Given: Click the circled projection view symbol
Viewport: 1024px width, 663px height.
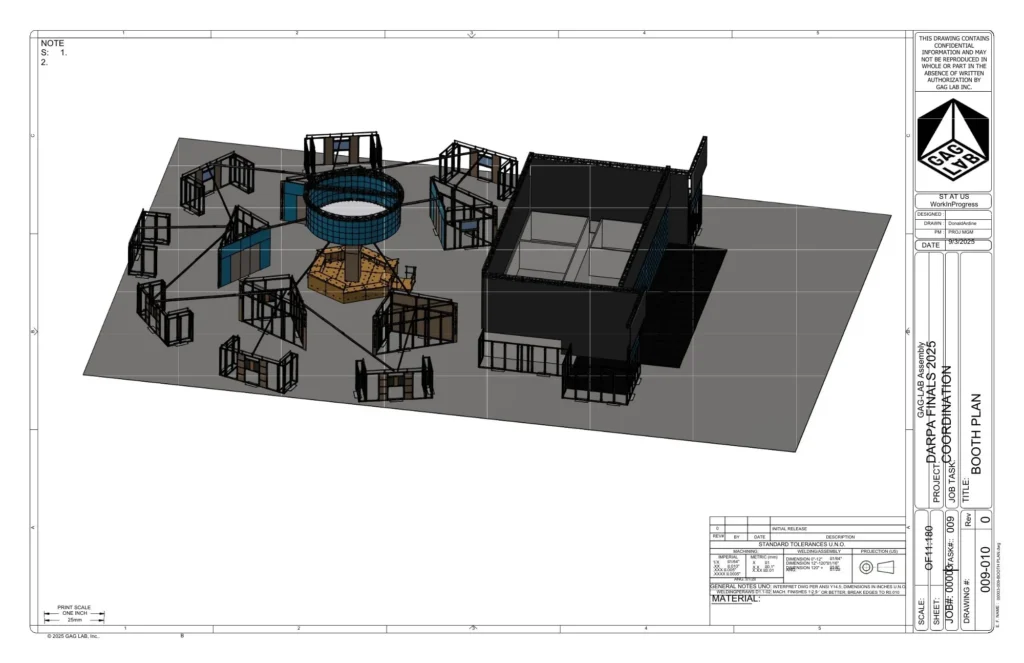Looking at the screenshot, I should 866,567.
